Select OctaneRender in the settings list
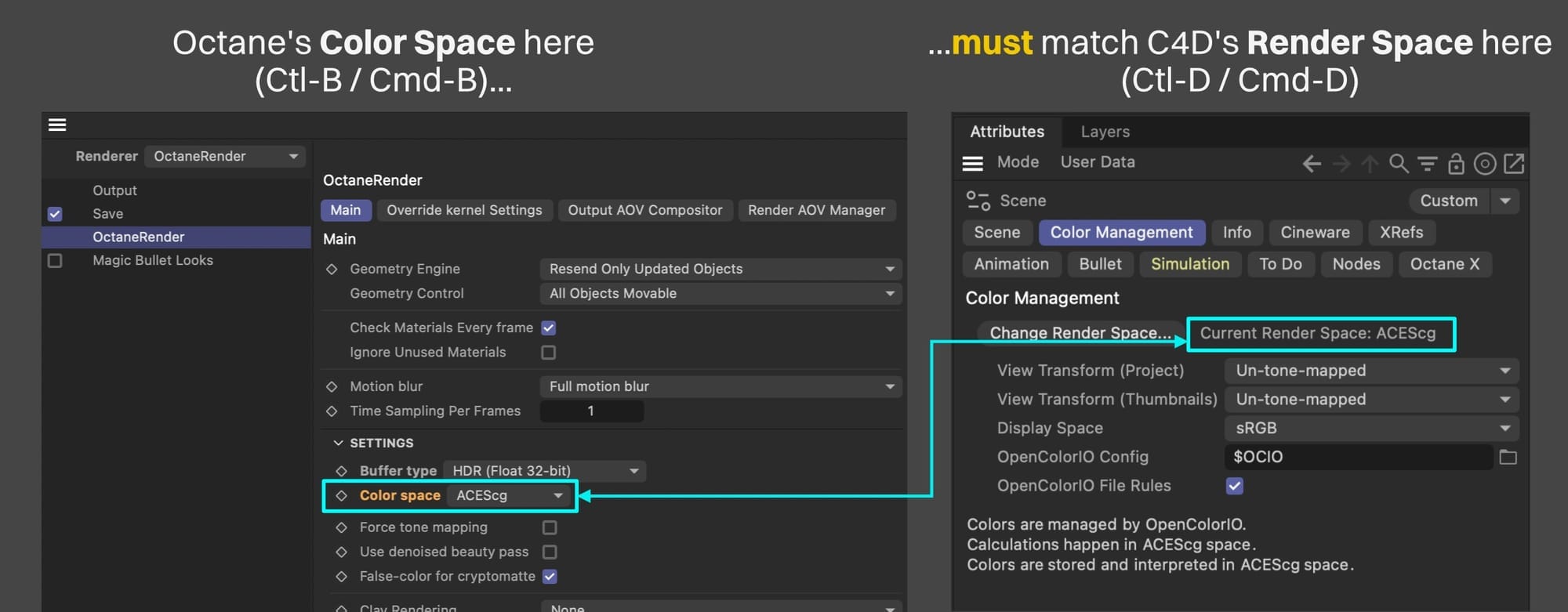This screenshot has width=1568, height=612. point(176,237)
